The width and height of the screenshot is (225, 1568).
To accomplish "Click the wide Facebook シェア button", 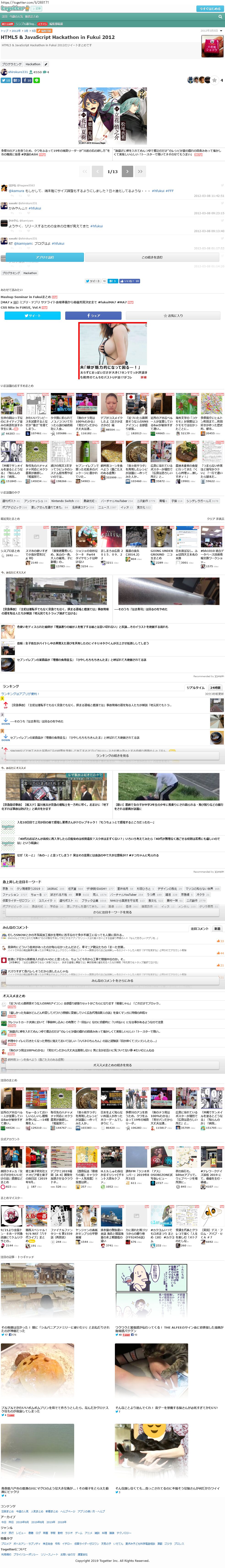I will [x=93, y=315].
